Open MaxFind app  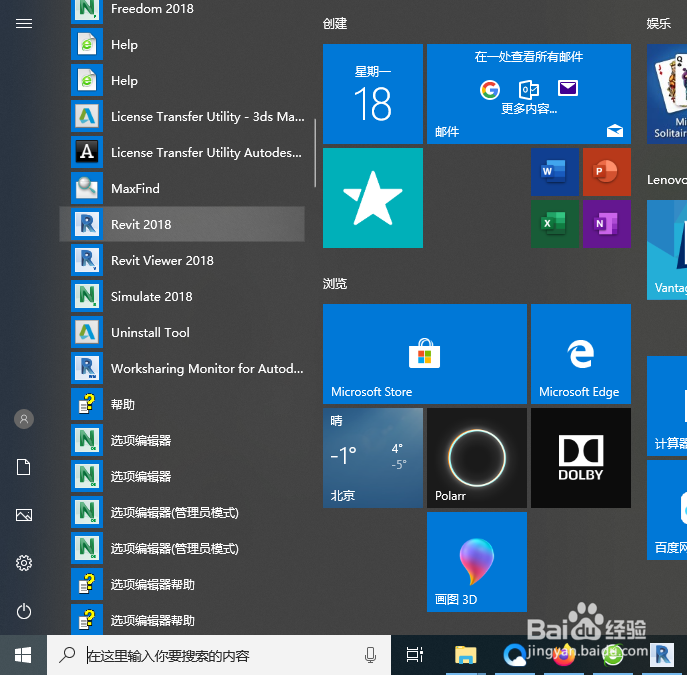pyautogui.click(x=182, y=188)
